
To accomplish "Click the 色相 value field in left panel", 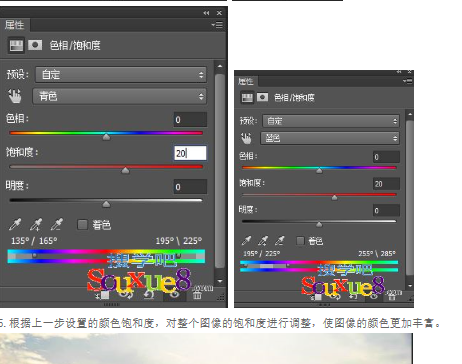I will coord(190,120).
